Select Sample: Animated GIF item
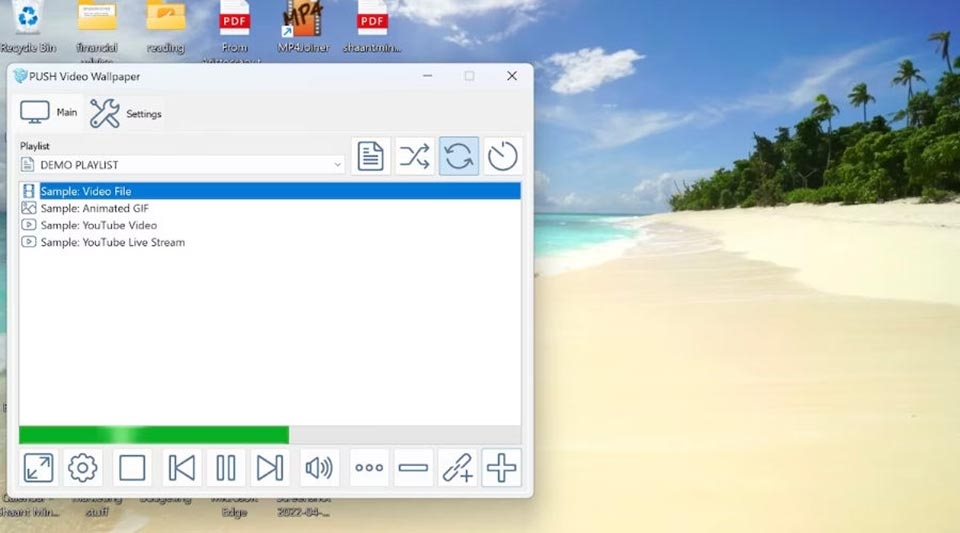The height and width of the screenshot is (533, 960). point(270,208)
